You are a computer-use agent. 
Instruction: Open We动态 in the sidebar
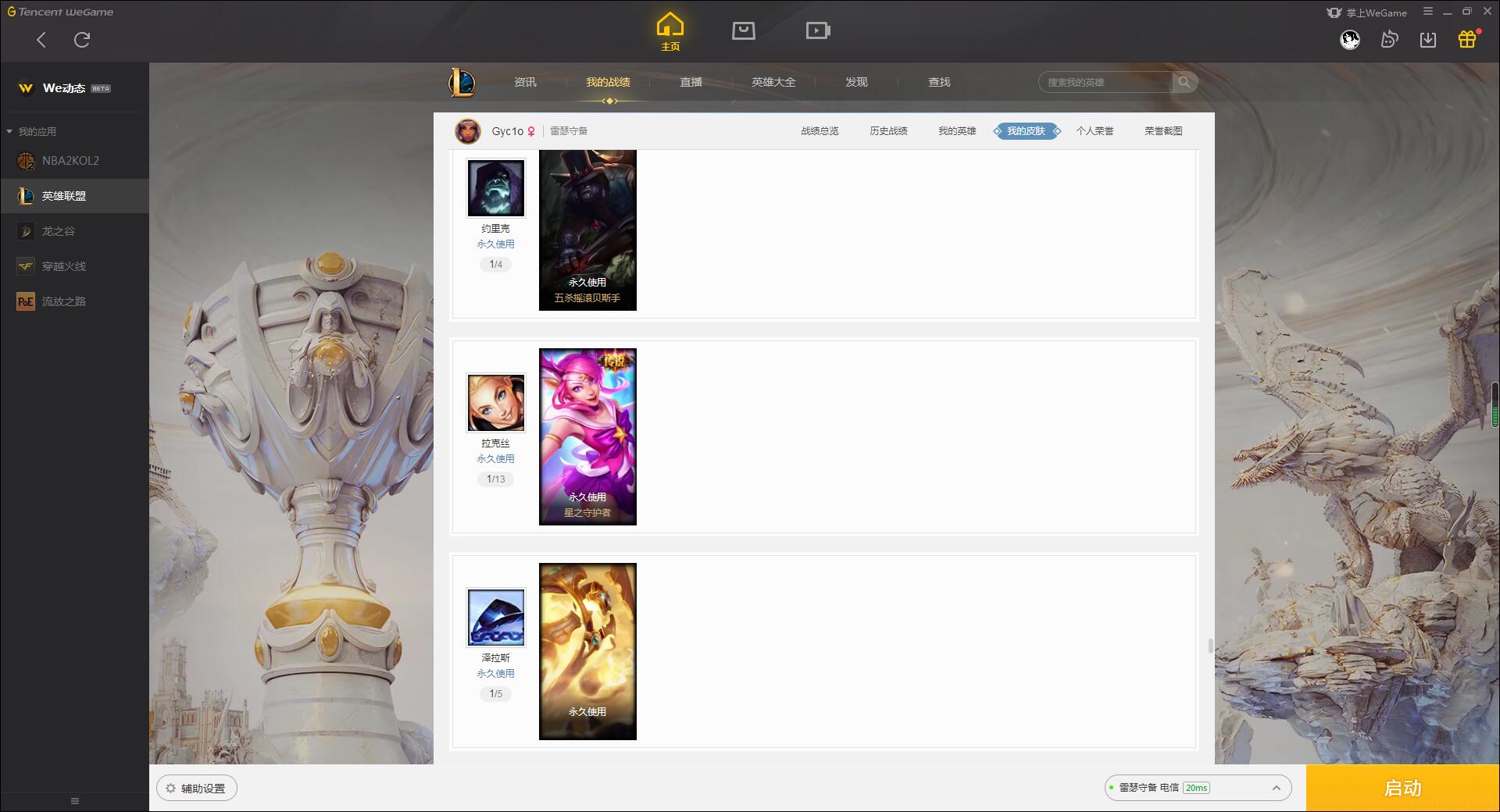pyautogui.click(x=74, y=88)
